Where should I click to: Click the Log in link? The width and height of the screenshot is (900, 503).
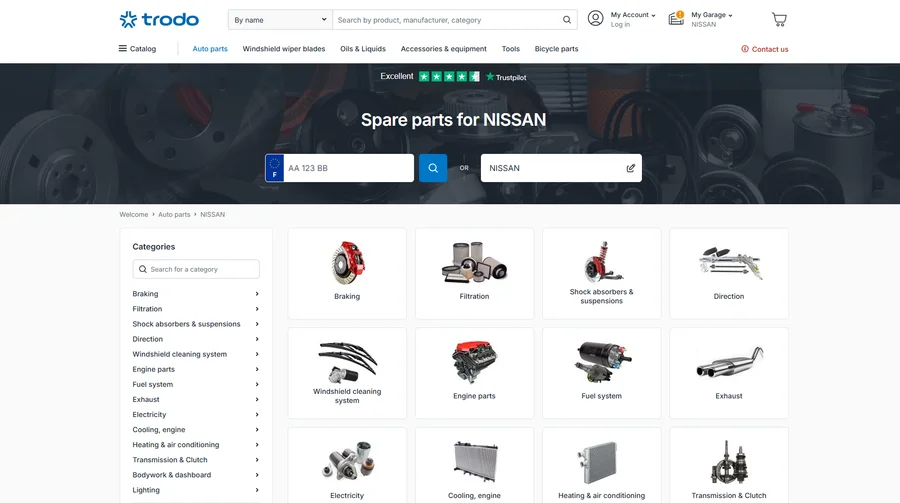[x=620, y=25]
